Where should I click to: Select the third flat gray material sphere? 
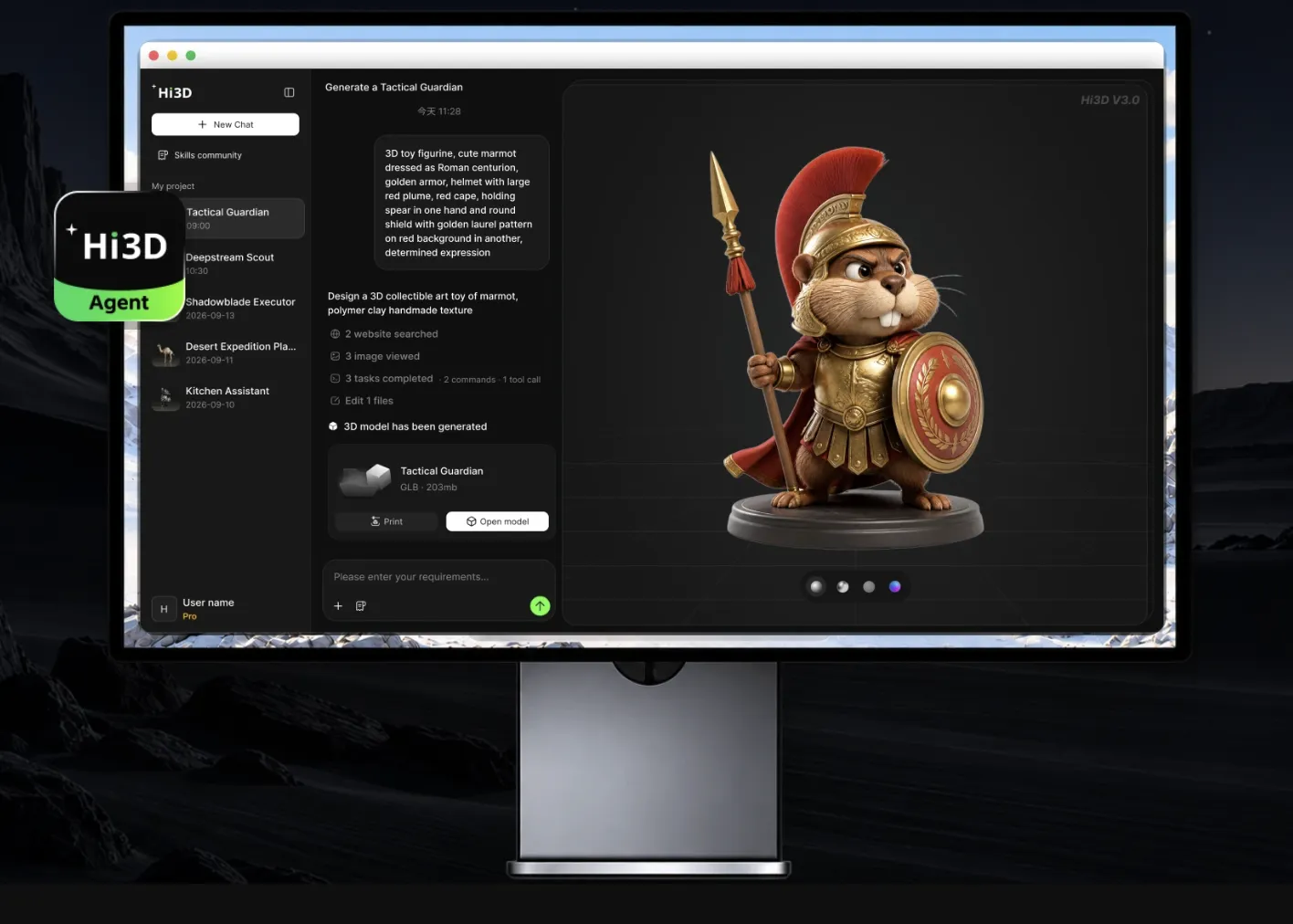pos(869,587)
